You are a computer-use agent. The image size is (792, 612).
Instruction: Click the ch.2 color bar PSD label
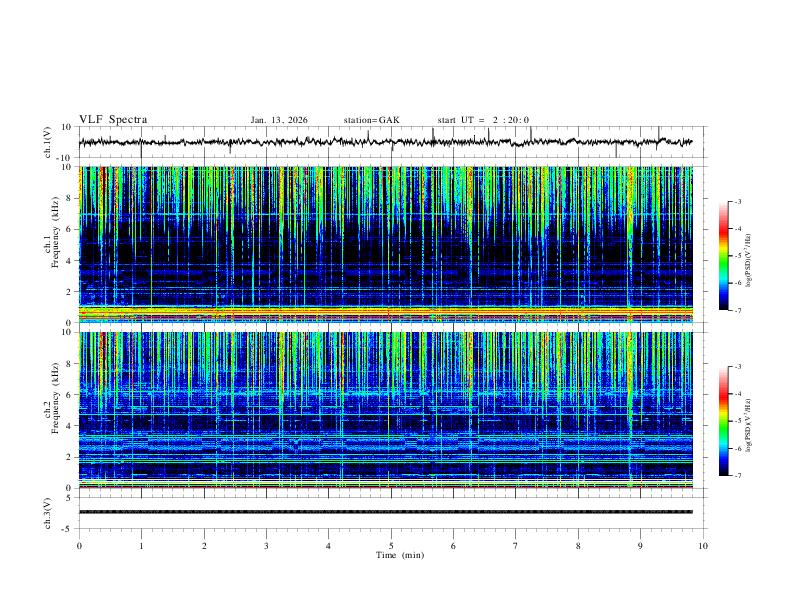coord(749,425)
